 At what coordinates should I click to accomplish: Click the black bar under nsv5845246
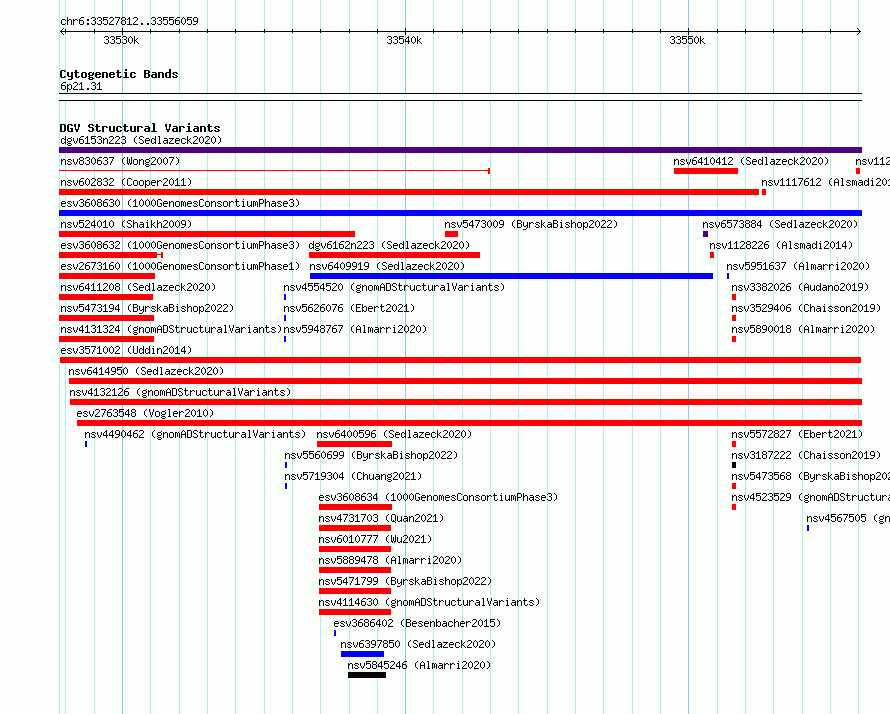click(x=367, y=675)
